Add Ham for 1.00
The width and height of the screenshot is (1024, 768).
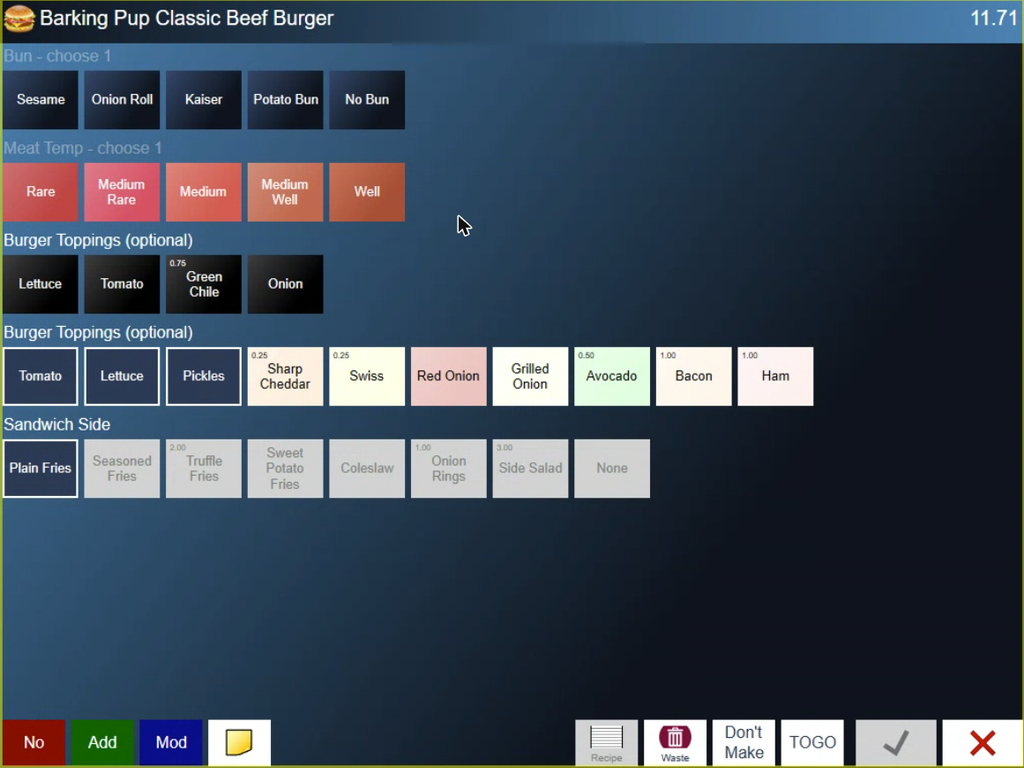point(775,376)
